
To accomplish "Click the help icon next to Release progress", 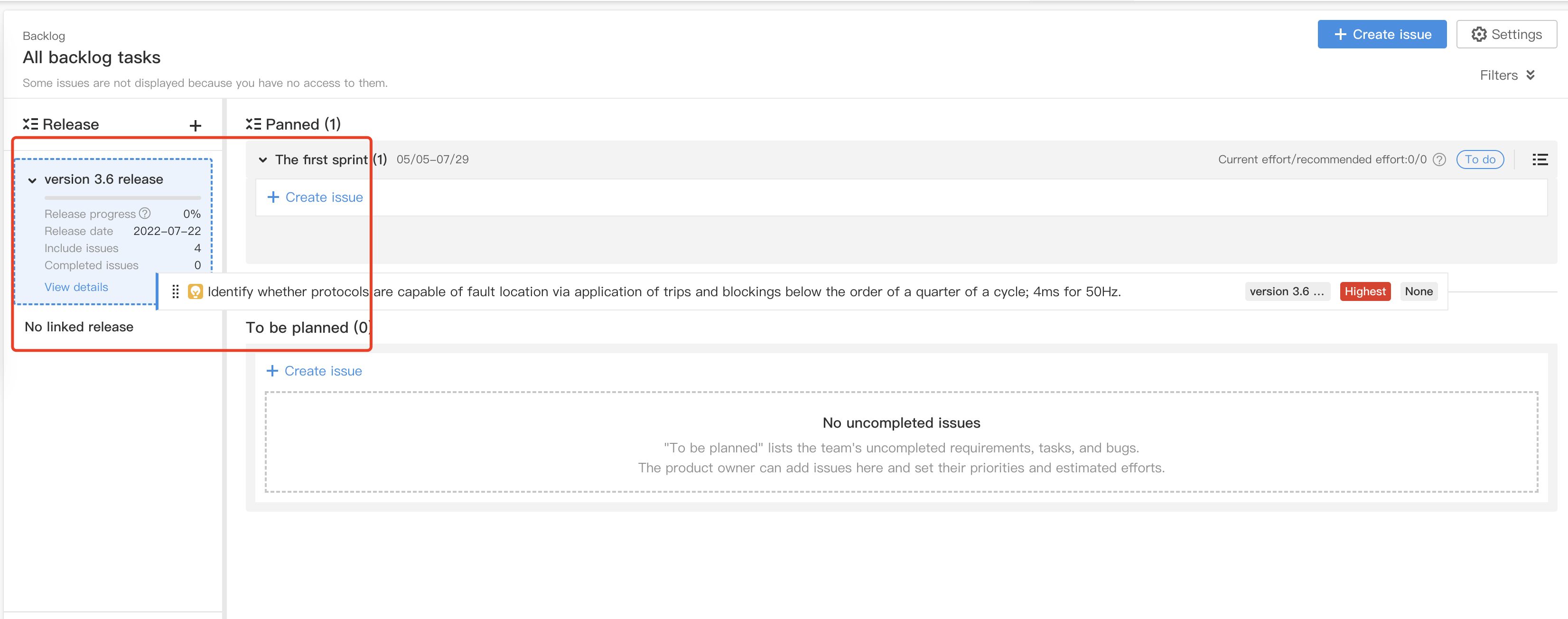I will 145,213.
